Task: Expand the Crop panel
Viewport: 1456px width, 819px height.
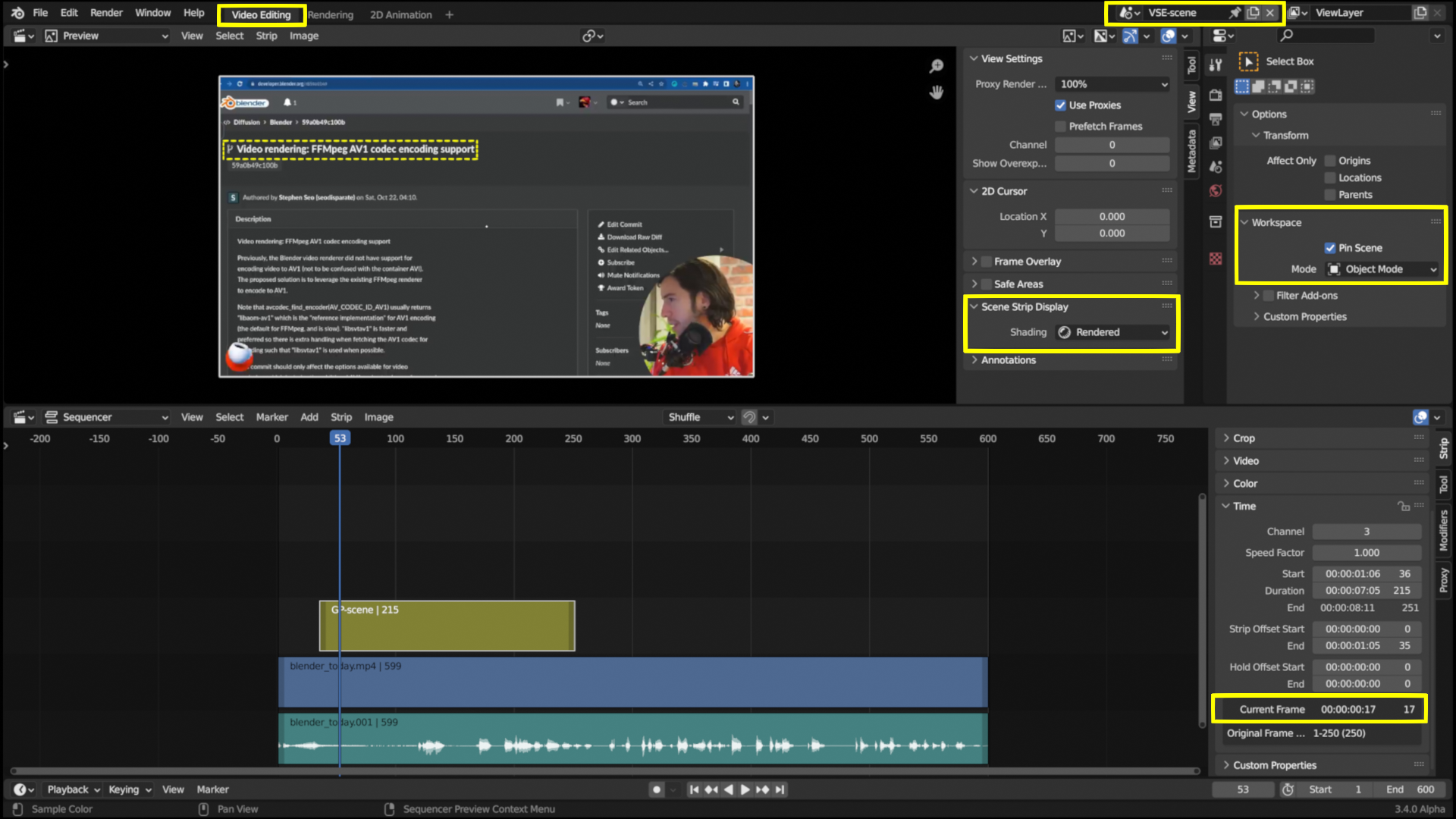Action: pos(1244,438)
